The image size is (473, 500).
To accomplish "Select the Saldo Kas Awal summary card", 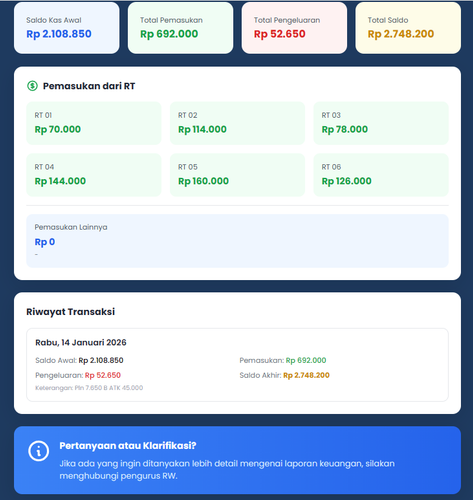I will pyautogui.click(x=67, y=28).
